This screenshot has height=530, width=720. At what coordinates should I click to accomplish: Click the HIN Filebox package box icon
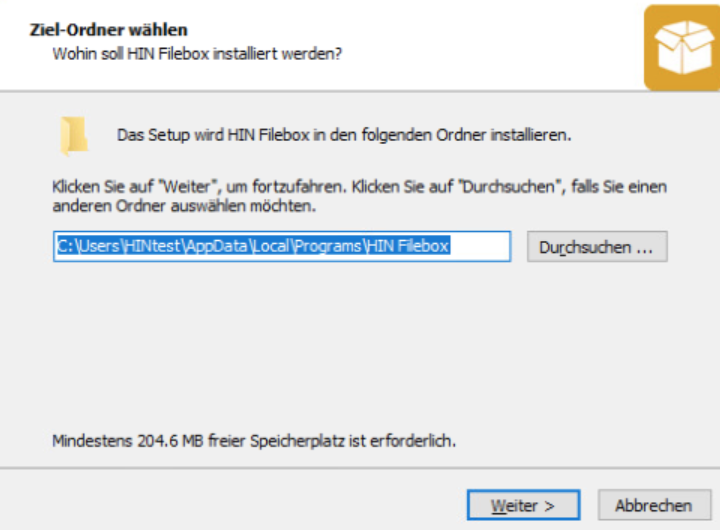tap(682, 47)
